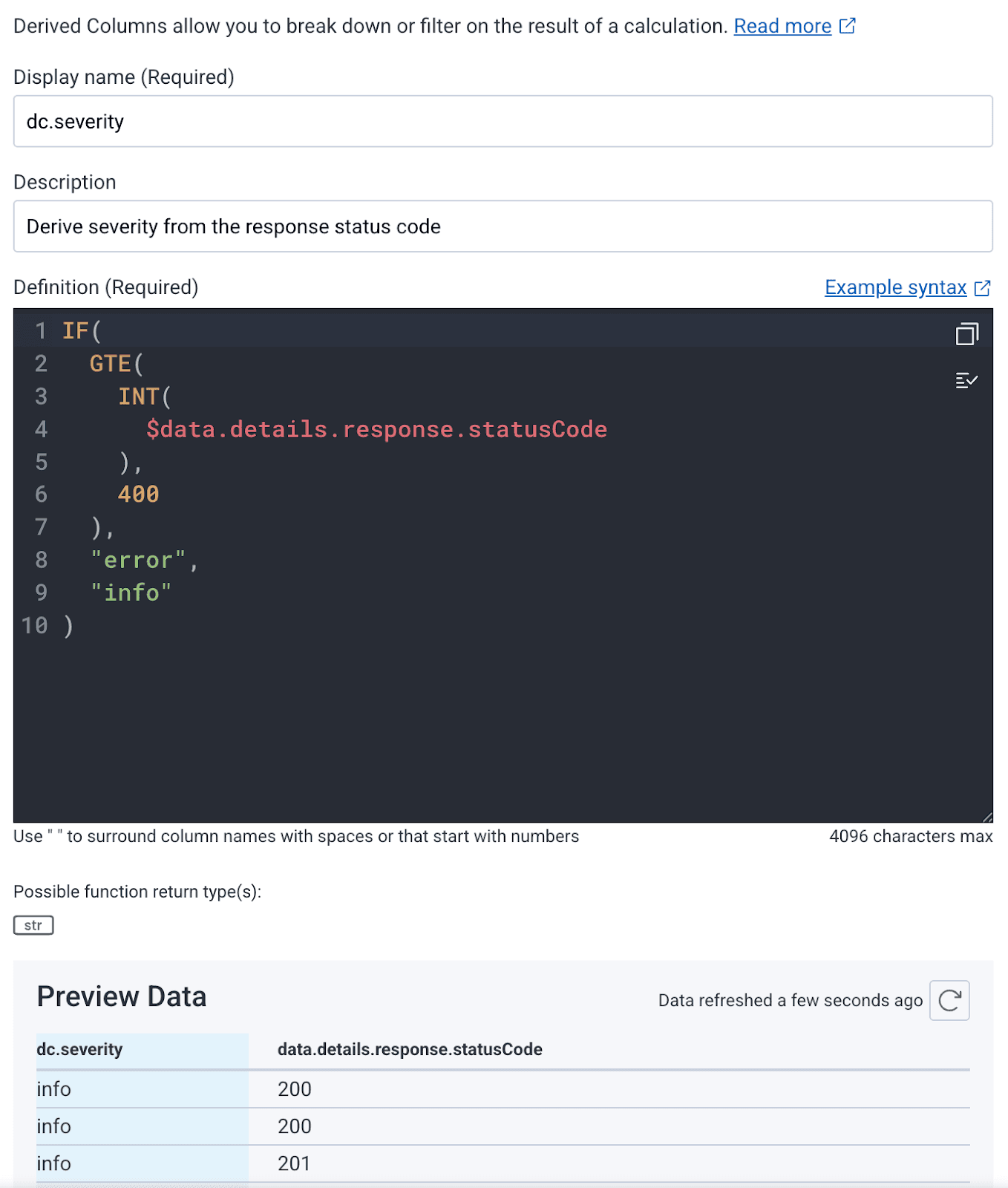
Task: Click the format code icon in the editor
Action: (966, 381)
